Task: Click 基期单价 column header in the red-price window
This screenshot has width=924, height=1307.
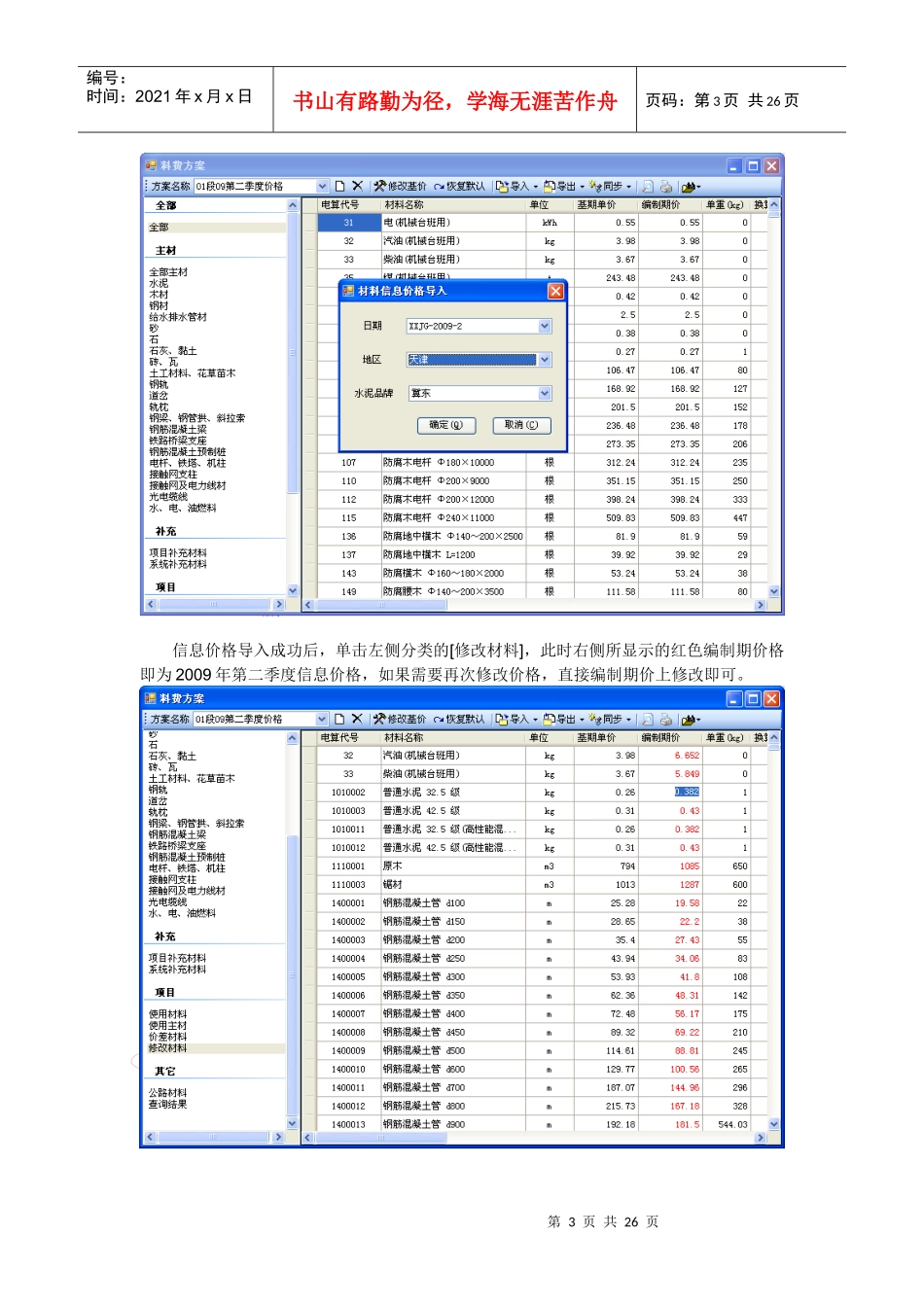Action: 605,738
